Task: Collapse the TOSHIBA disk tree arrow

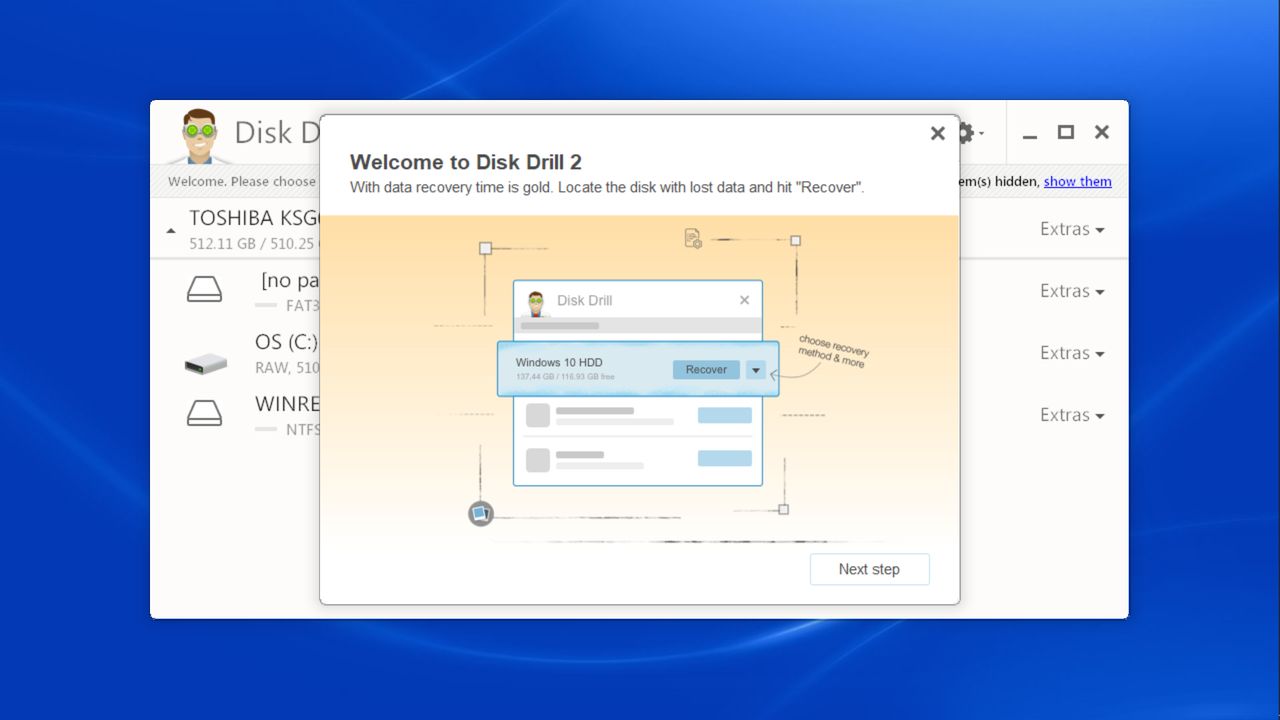Action: click(x=171, y=231)
